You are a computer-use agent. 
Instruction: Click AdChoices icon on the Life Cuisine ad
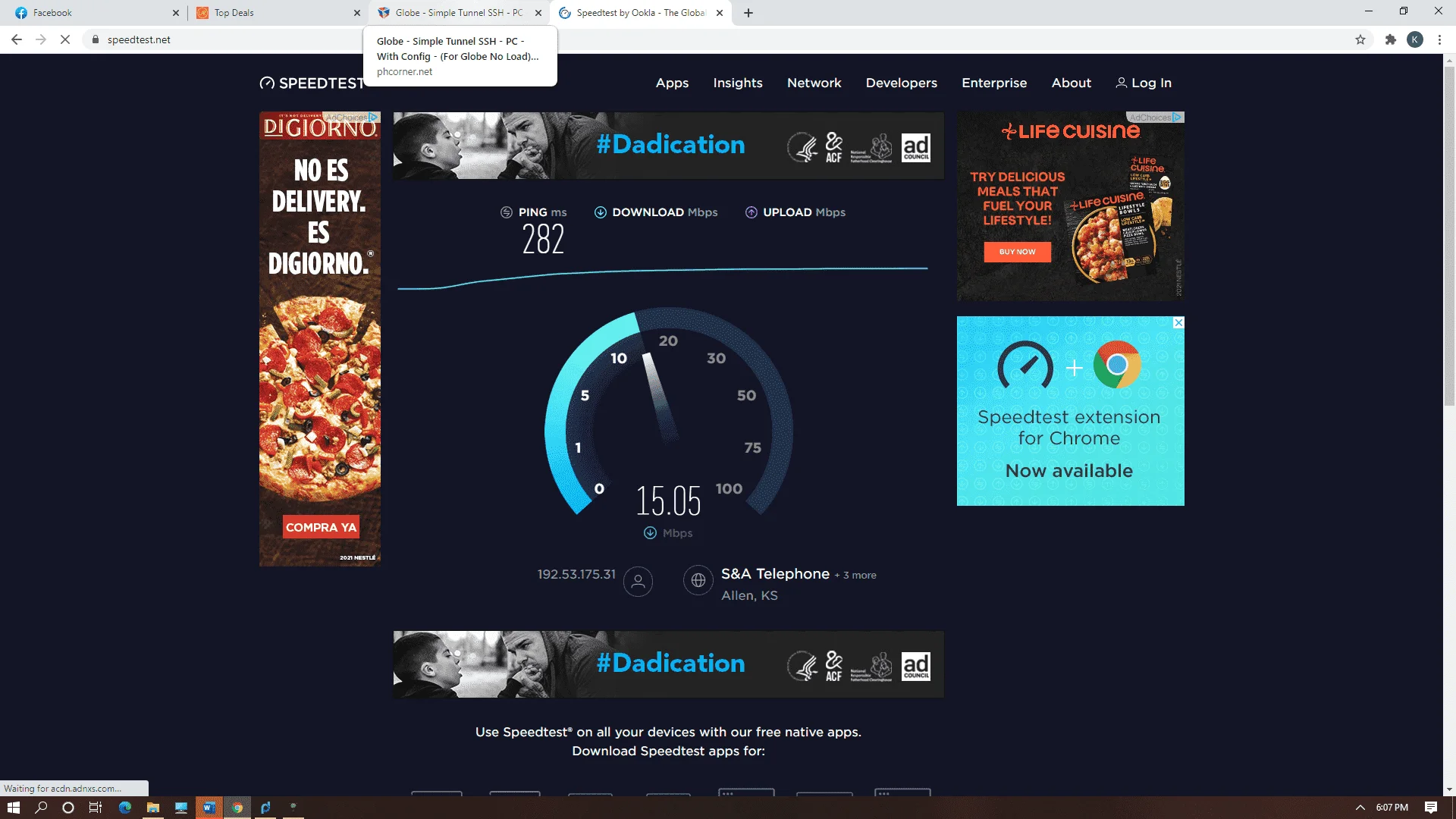pyautogui.click(x=1178, y=118)
